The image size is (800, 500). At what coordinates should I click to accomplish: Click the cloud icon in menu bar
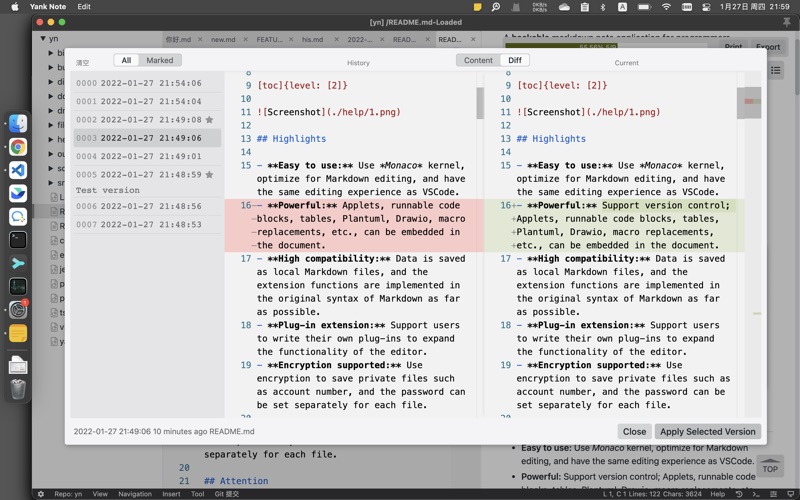(564, 7)
